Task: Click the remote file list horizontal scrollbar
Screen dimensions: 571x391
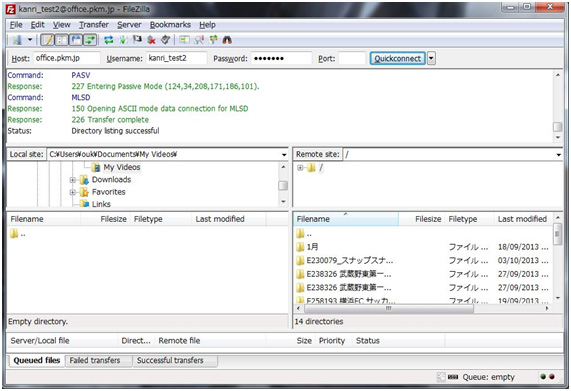Action: (x=388, y=308)
